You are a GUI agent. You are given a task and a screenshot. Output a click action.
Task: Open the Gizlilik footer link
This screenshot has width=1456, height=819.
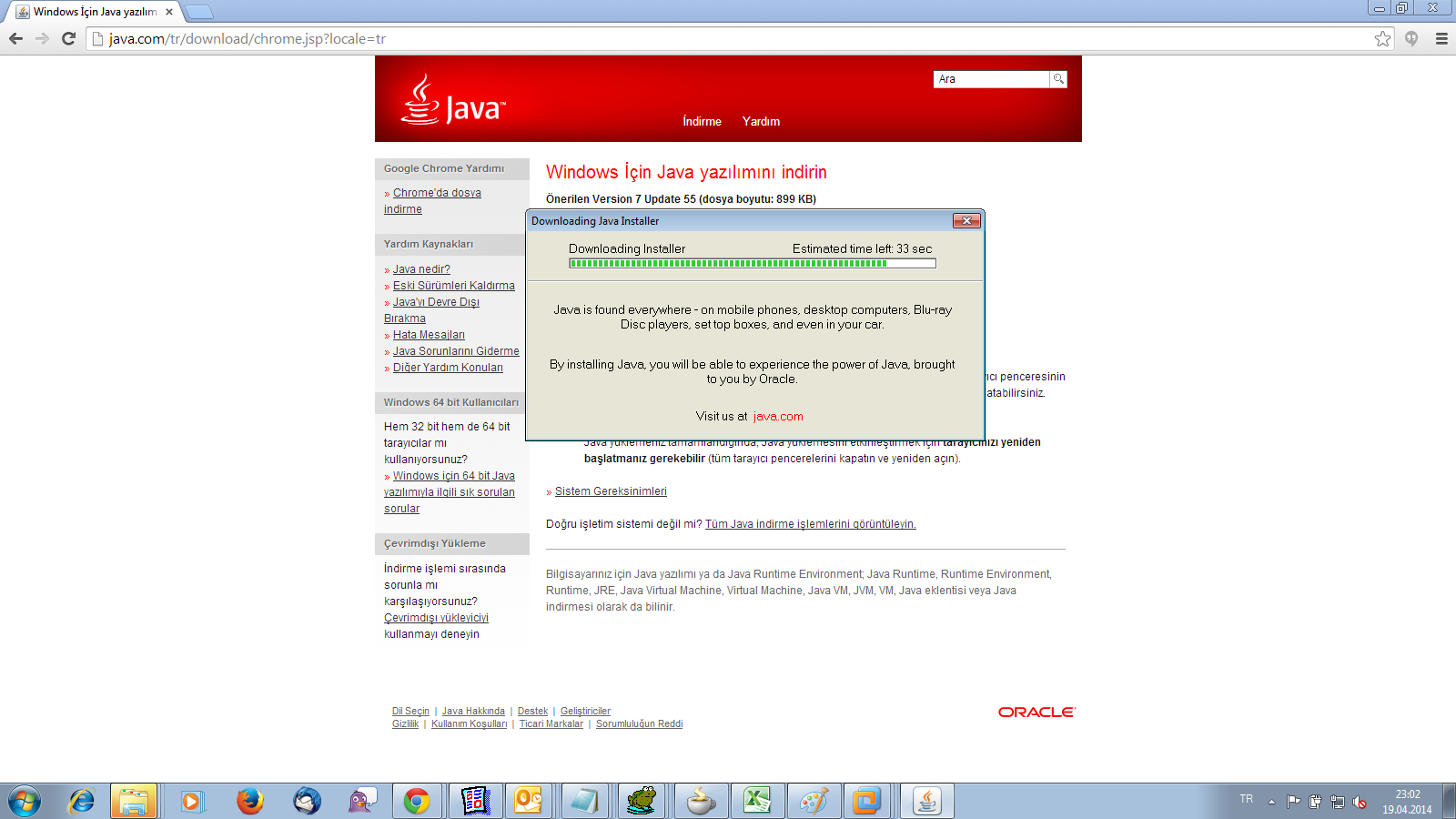405,724
